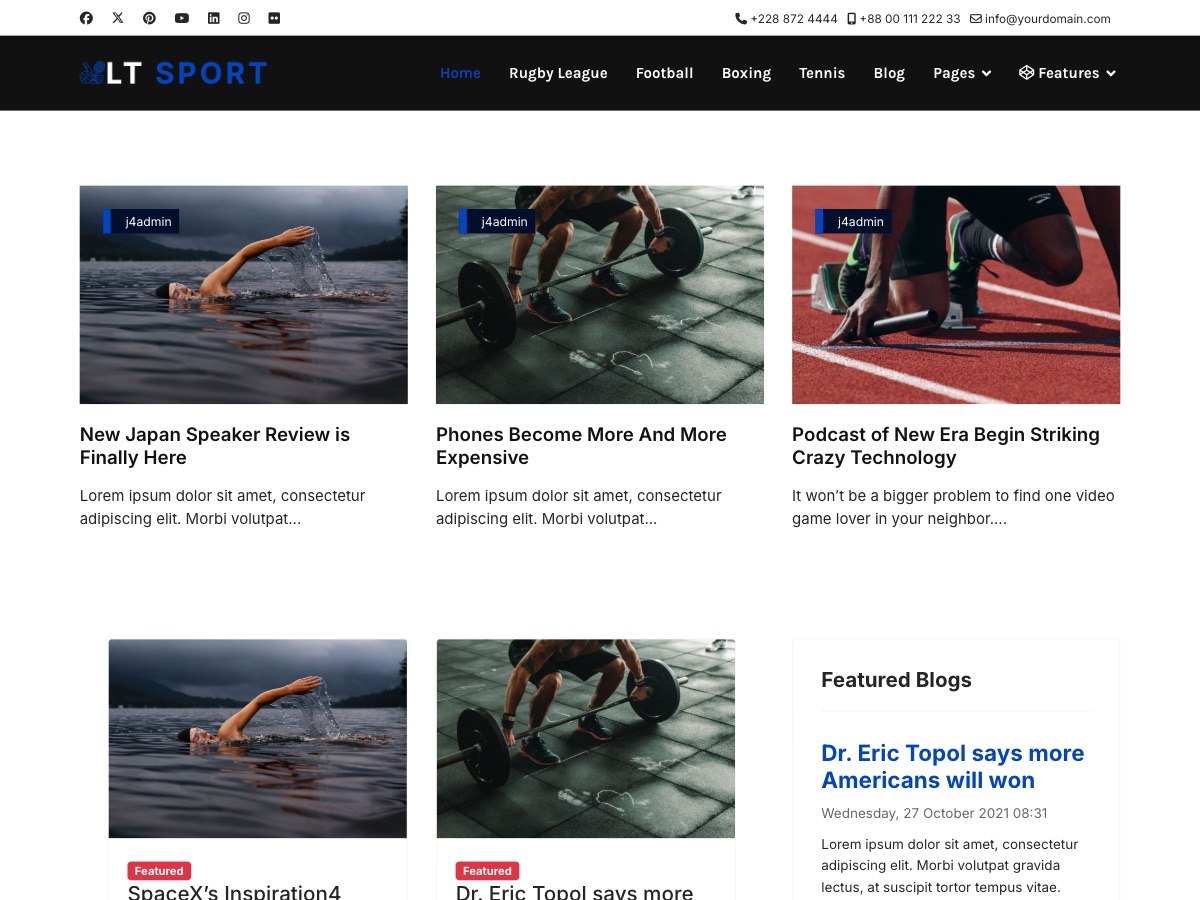
Task: Select the Boxing menu item
Action: pos(746,73)
